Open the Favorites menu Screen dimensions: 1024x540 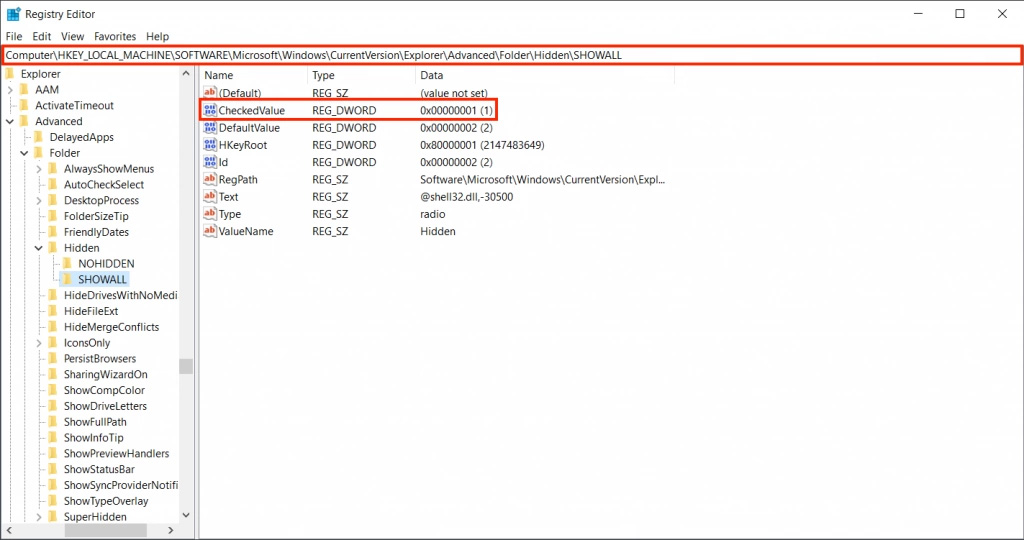115,37
